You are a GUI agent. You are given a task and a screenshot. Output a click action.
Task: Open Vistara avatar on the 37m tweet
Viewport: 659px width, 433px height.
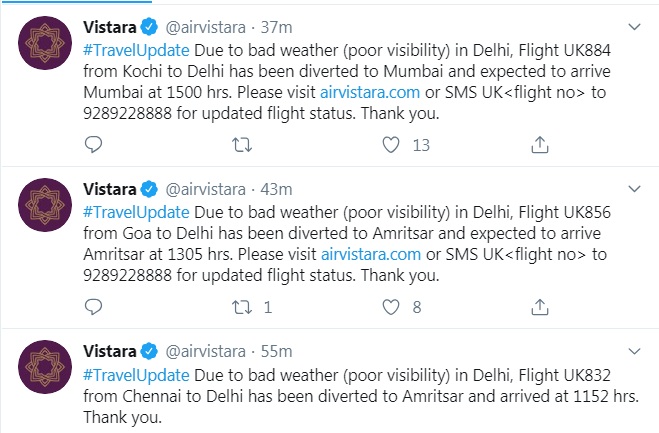(45, 43)
